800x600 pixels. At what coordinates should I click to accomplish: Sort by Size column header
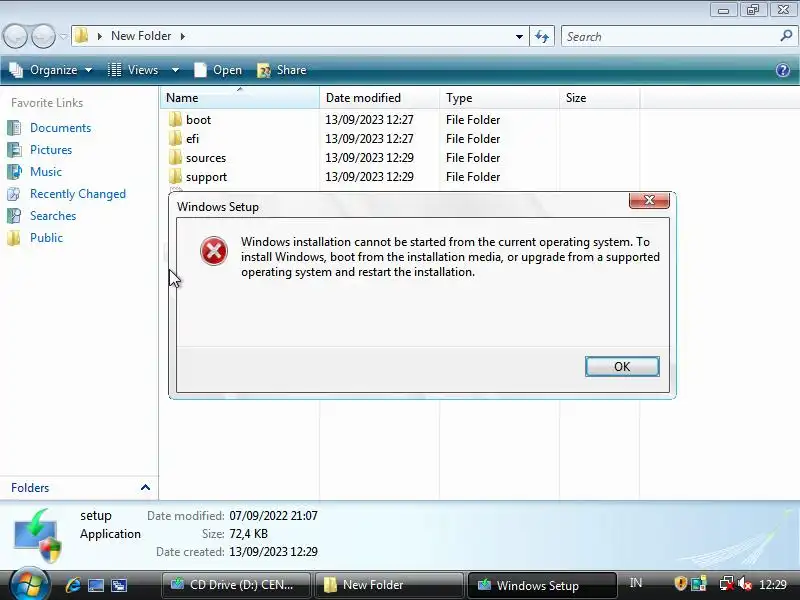pos(599,97)
